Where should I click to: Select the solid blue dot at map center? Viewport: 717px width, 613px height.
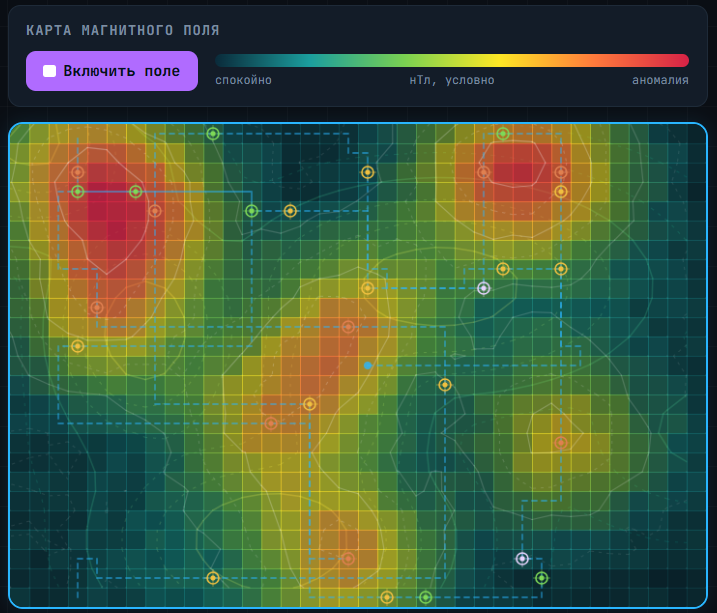tap(368, 366)
